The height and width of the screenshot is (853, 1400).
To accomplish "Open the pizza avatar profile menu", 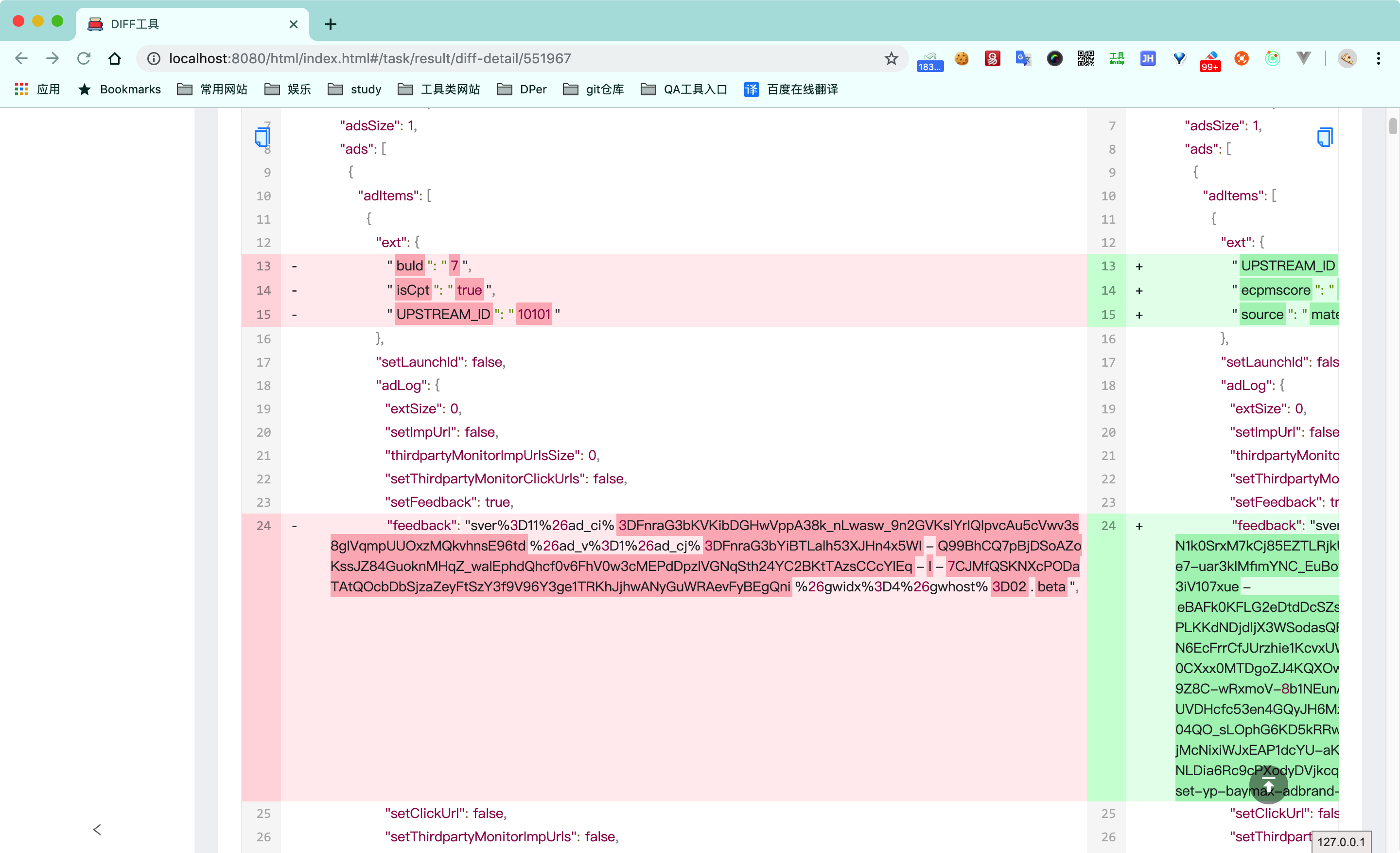I will point(1347,58).
